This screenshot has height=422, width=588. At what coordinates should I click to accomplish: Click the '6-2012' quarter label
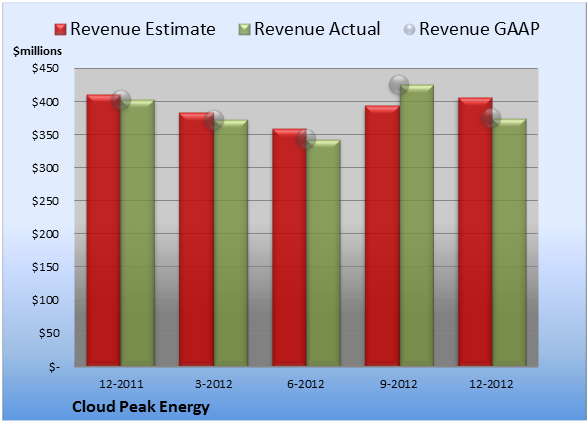click(x=306, y=384)
